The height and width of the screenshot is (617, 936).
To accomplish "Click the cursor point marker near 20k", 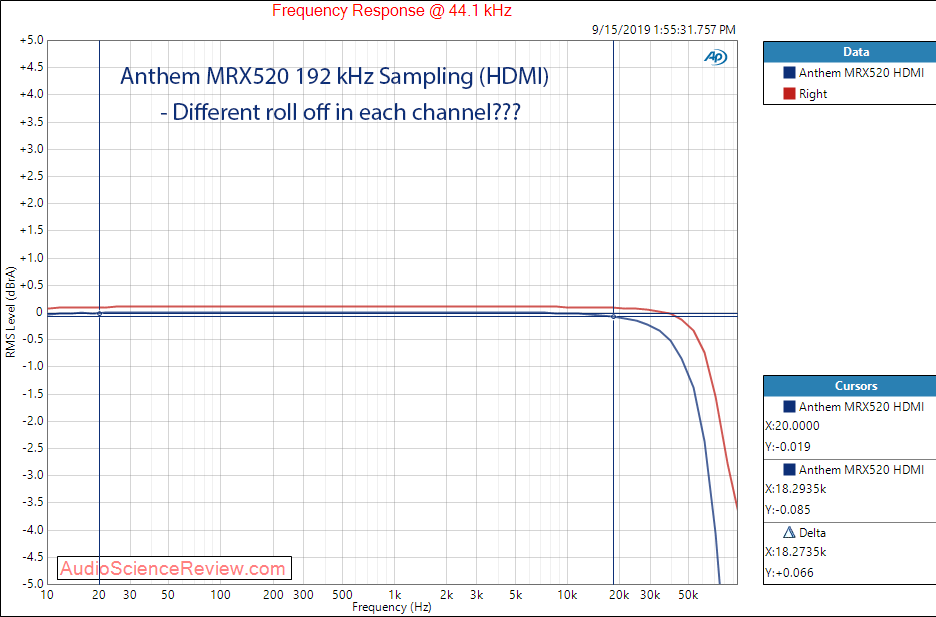I will pyautogui.click(x=613, y=317).
